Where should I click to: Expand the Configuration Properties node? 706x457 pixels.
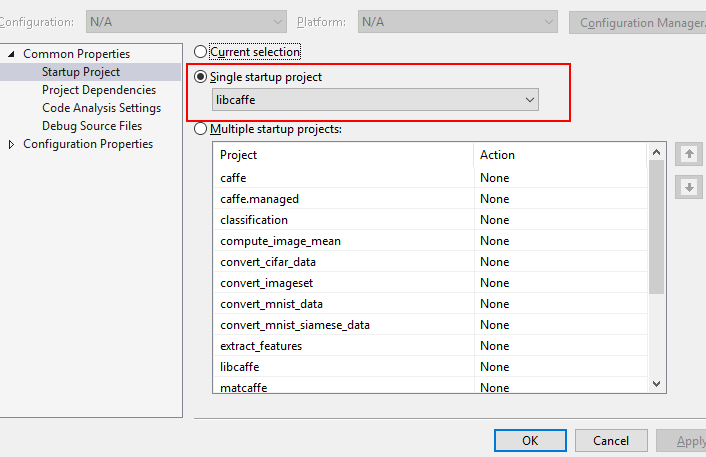click(x=11, y=144)
